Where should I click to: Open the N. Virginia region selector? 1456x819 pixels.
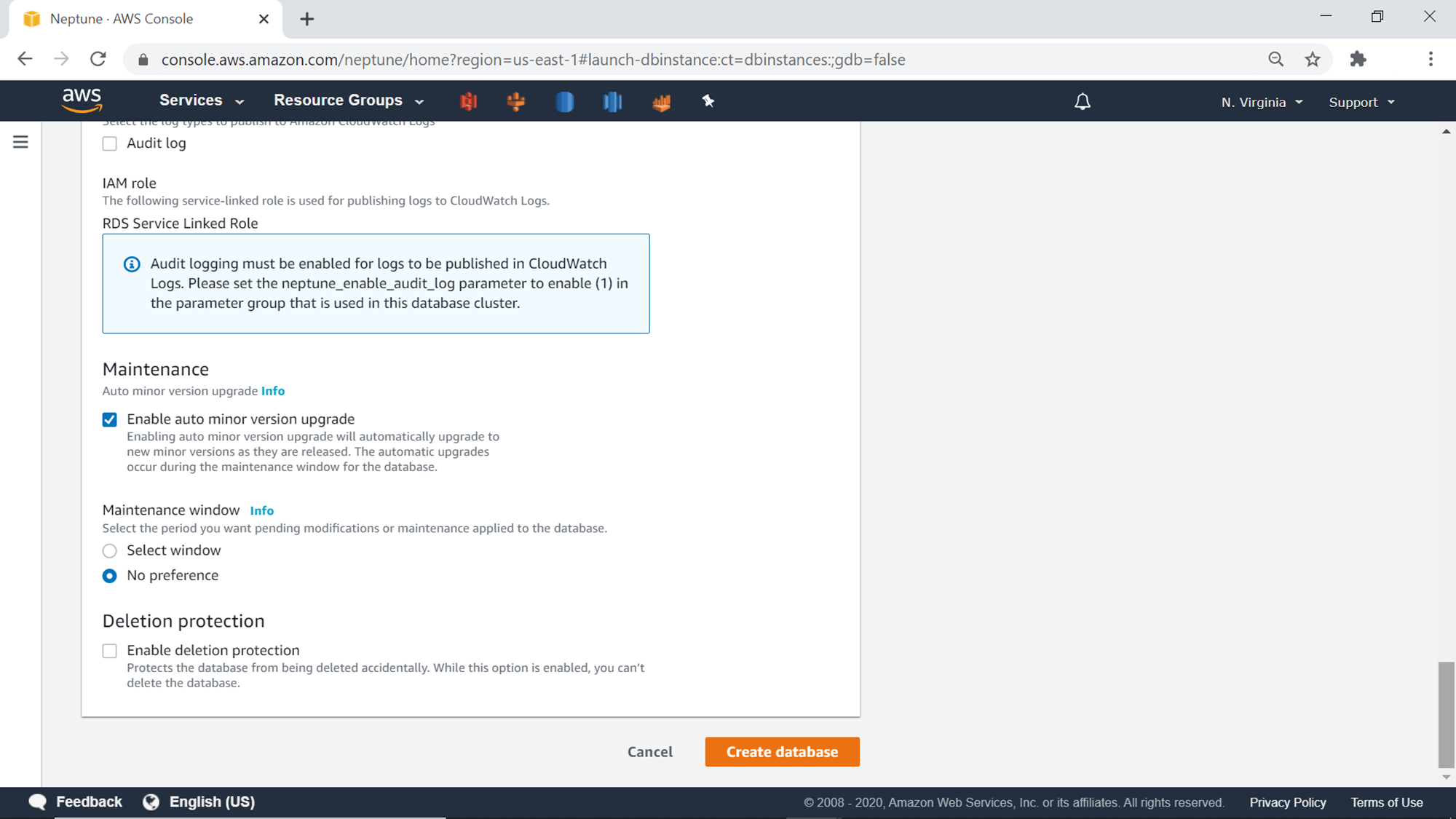(x=1262, y=103)
